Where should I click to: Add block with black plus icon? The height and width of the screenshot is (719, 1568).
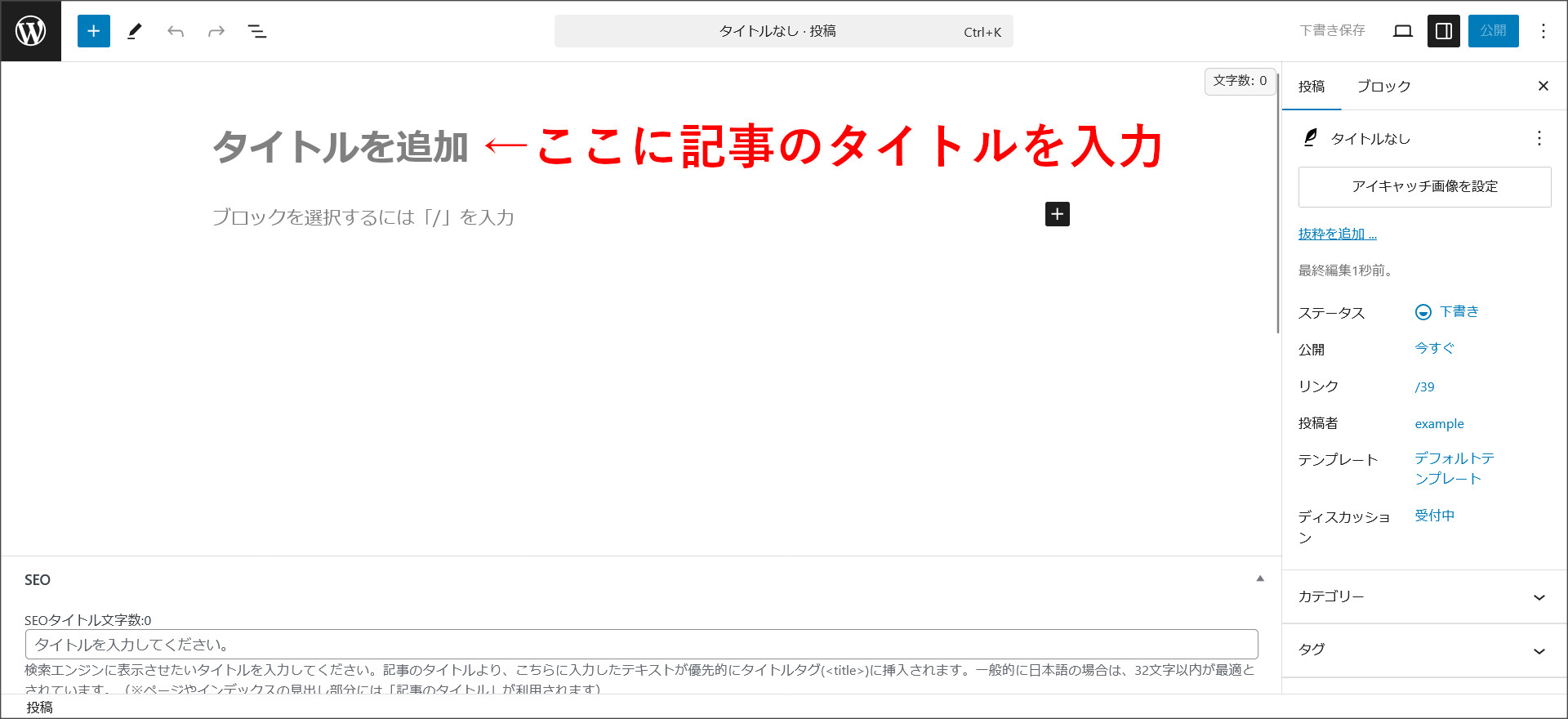pos(1057,214)
